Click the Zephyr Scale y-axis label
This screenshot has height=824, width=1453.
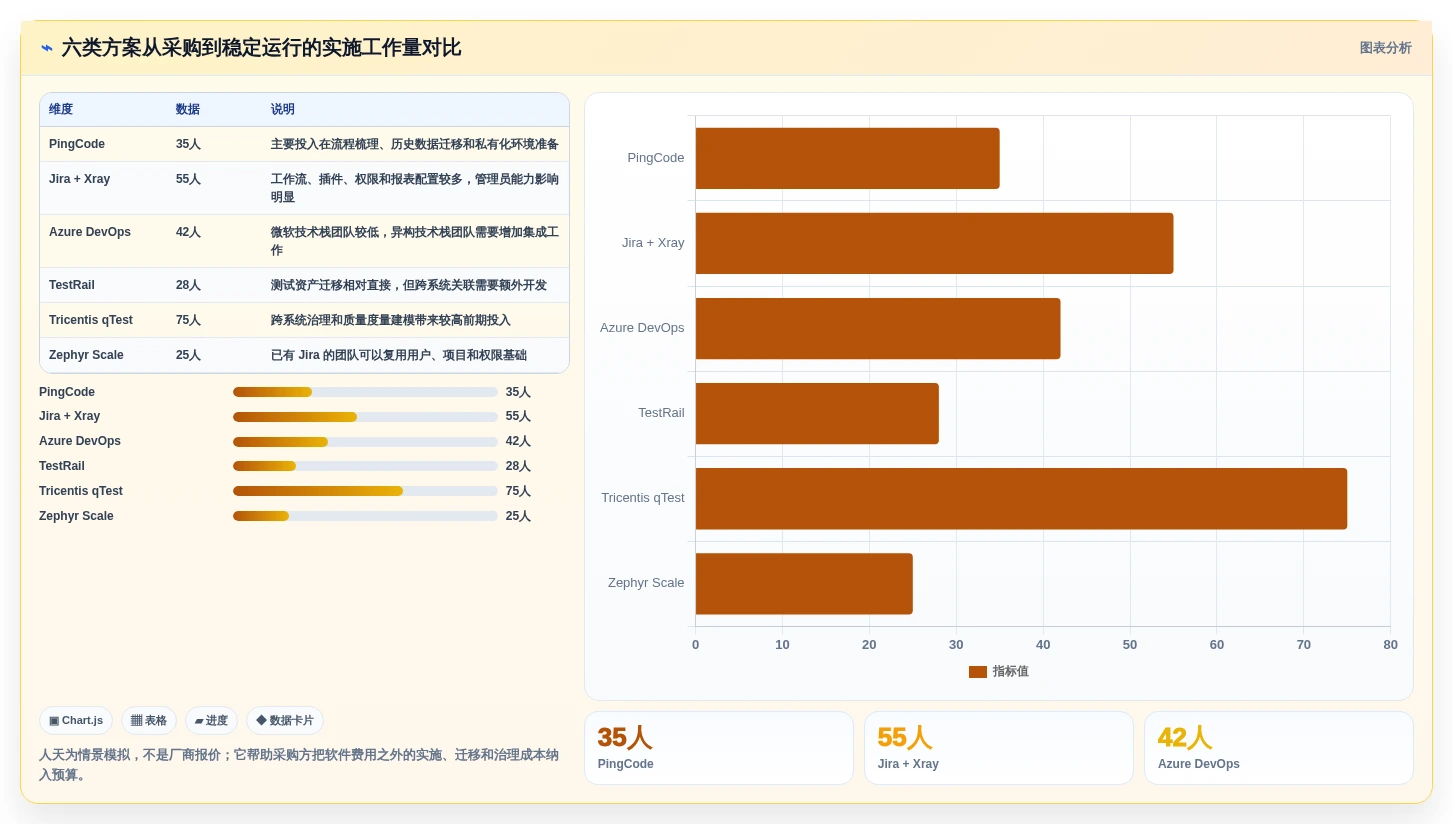click(646, 583)
